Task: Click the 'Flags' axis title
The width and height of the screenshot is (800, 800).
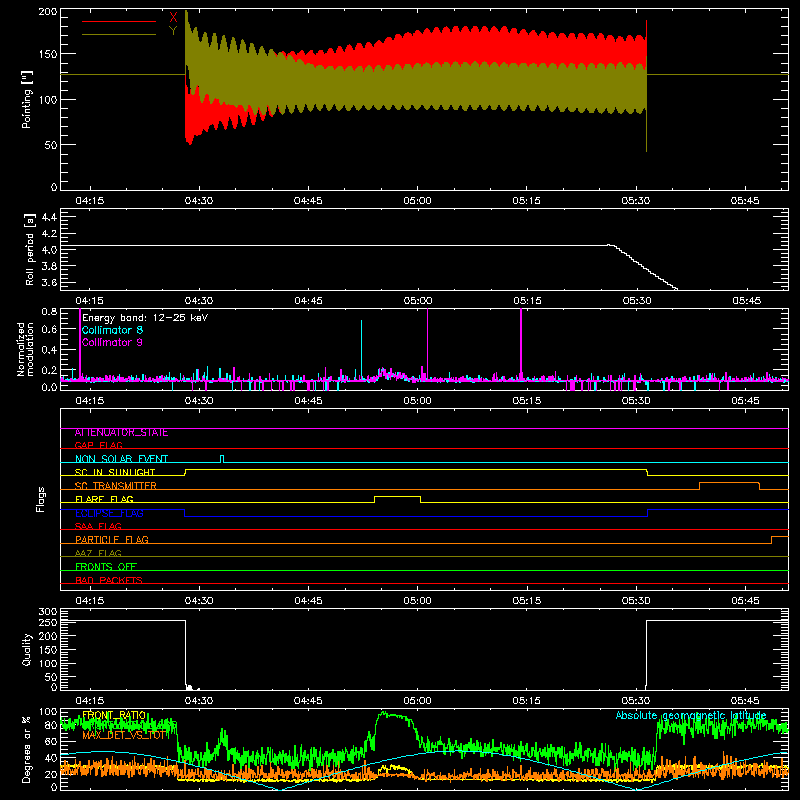Action: [x=40, y=499]
